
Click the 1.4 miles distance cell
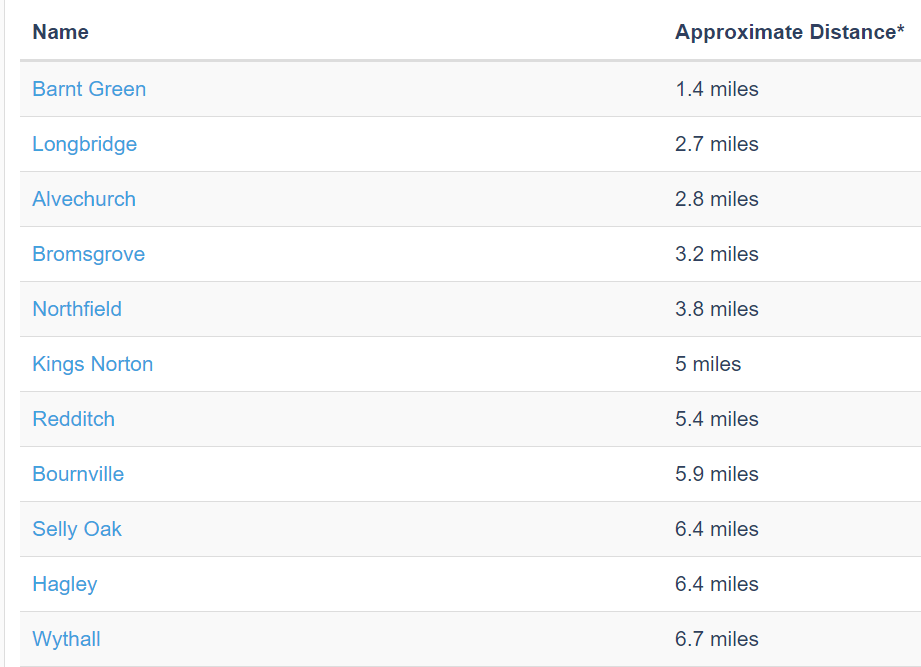pos(716,89)
